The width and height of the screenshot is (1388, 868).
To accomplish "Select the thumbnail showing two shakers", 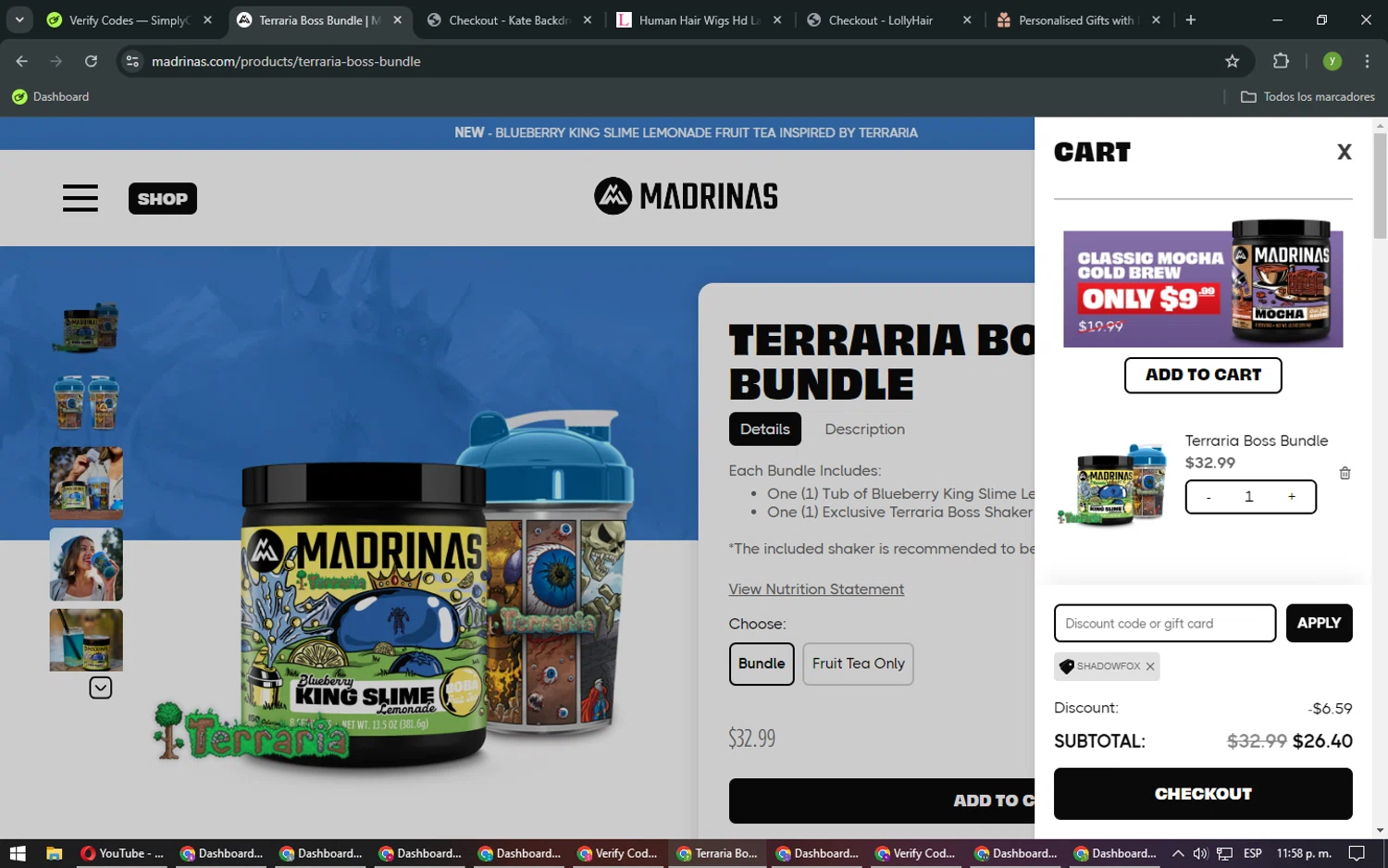I will 86,402.
